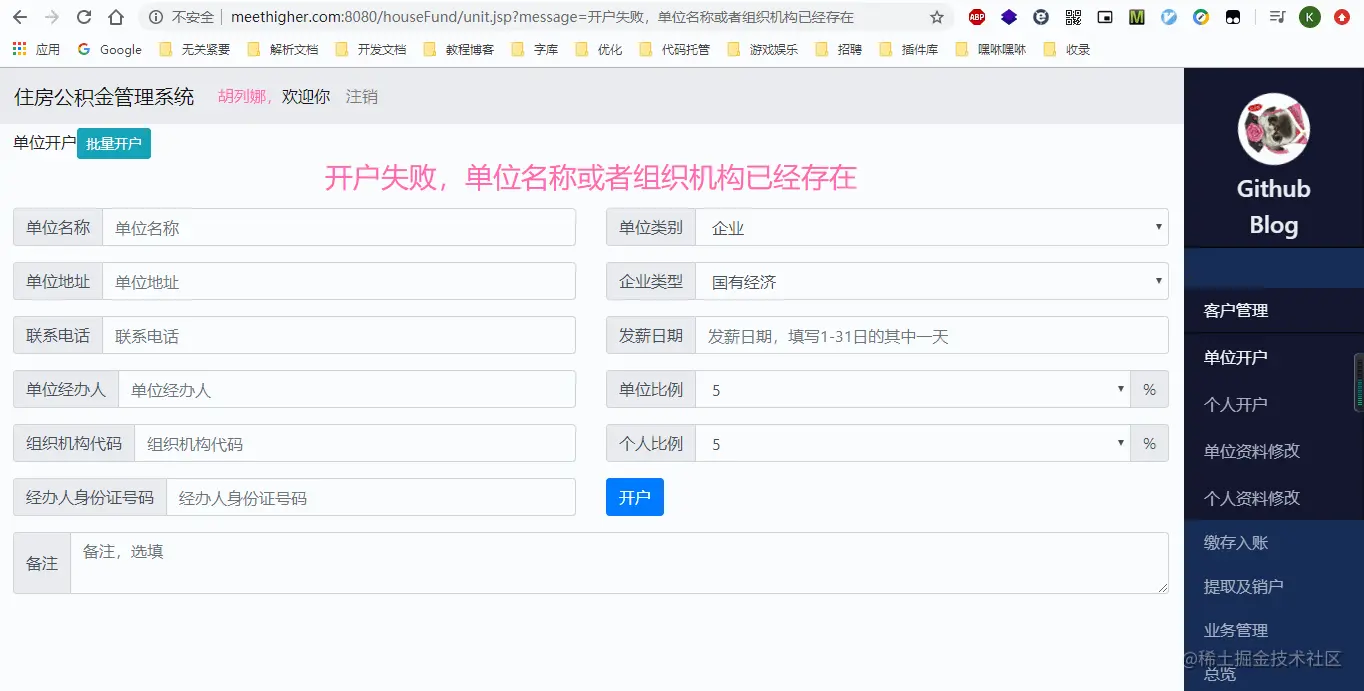Open the Github link in the sidebar
1364x691 pixels.
[1274, 189]
